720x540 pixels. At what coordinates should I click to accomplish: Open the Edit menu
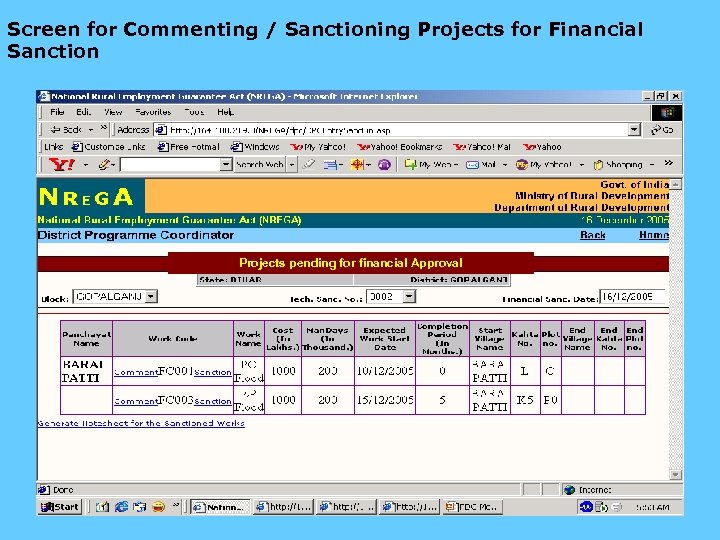pos(84,112)
